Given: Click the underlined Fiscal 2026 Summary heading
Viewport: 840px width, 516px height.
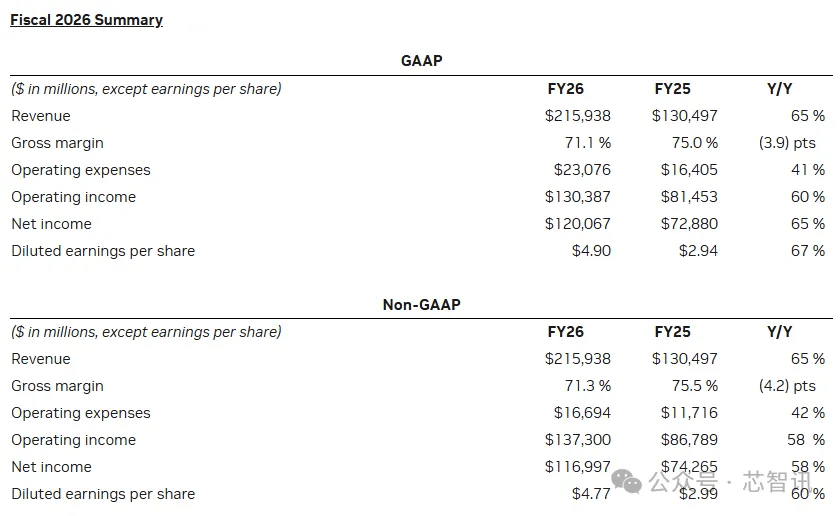Looking at the screenshot, I should [x=86, y=20].
